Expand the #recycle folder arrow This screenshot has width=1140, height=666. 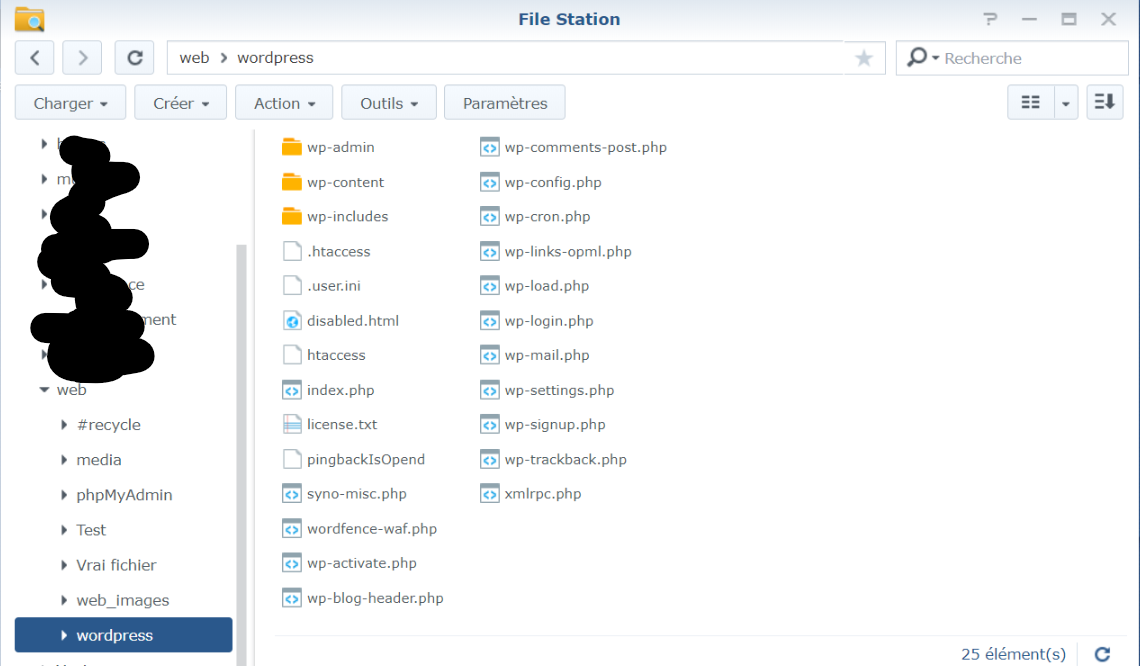64,425
